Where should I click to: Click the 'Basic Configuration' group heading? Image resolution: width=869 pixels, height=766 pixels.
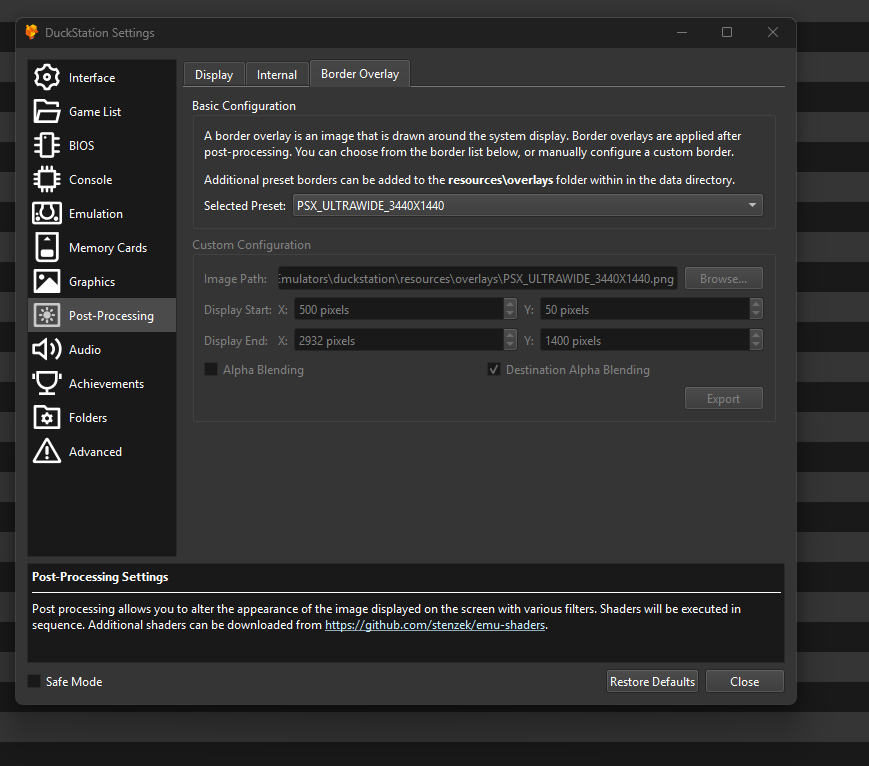click(244, 106)
